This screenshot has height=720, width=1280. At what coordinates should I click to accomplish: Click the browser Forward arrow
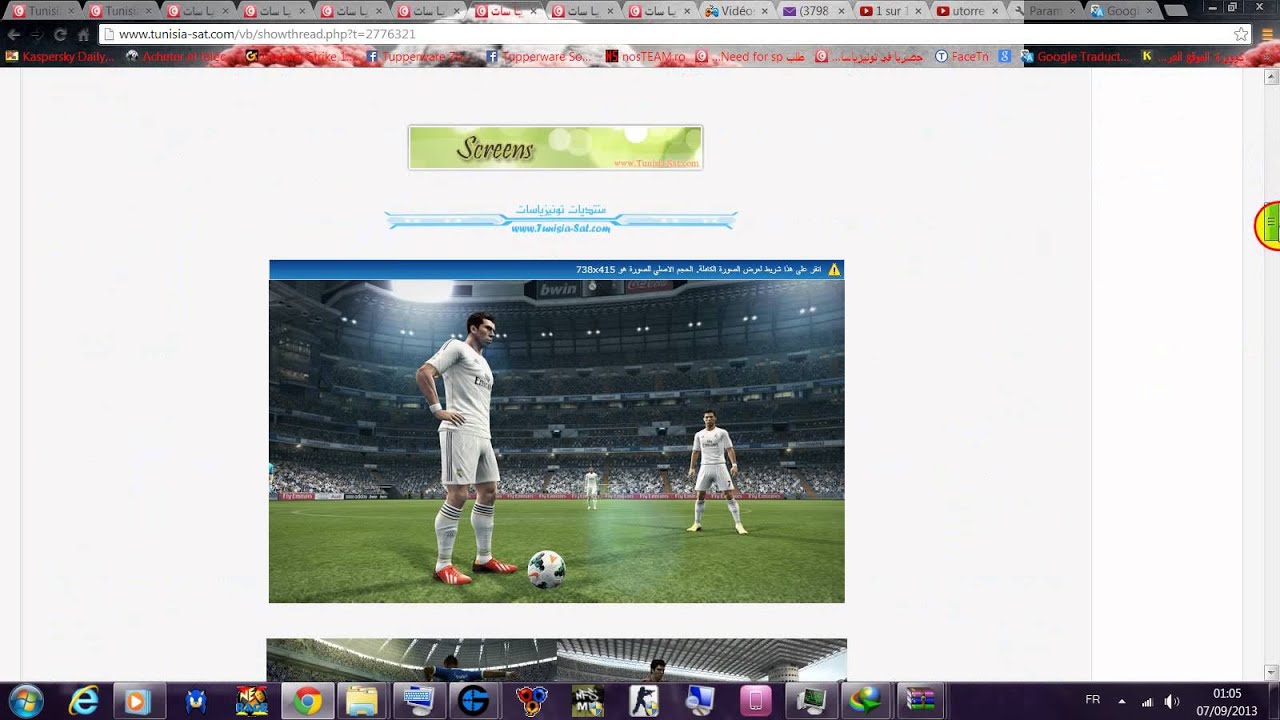(x=37, y=34)
